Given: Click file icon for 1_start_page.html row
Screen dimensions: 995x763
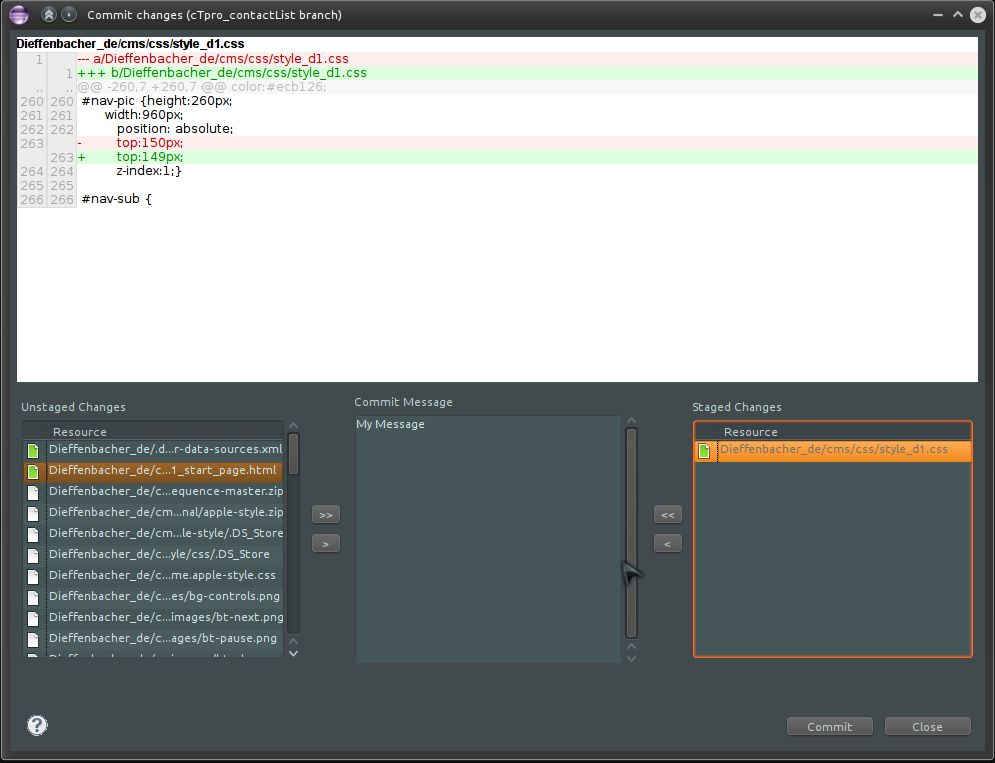Looking at the screenshot, I should click(33, 472).
